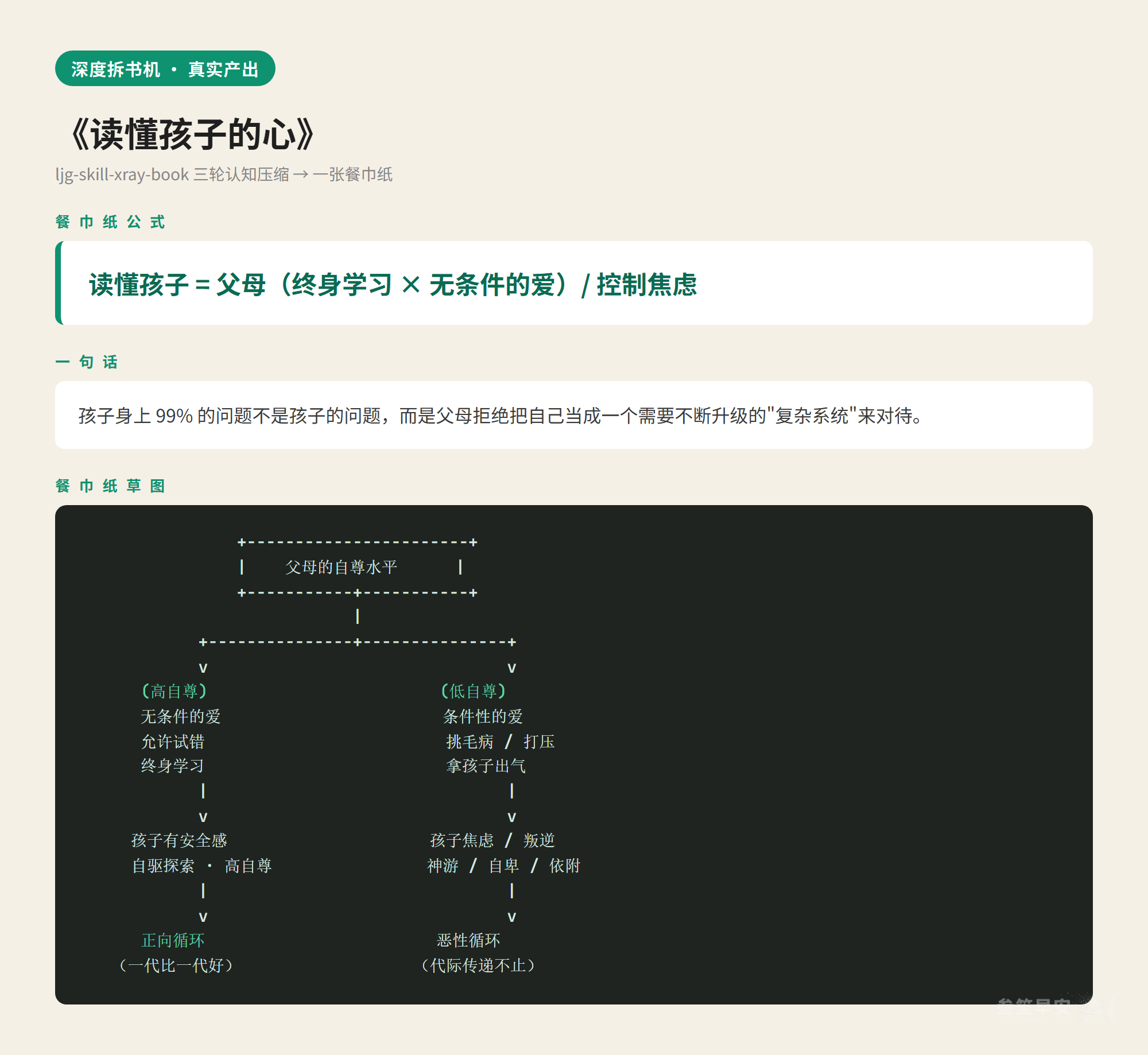
Task: Click the line 神游 / 自卑 / 依附
Action: 504,866
